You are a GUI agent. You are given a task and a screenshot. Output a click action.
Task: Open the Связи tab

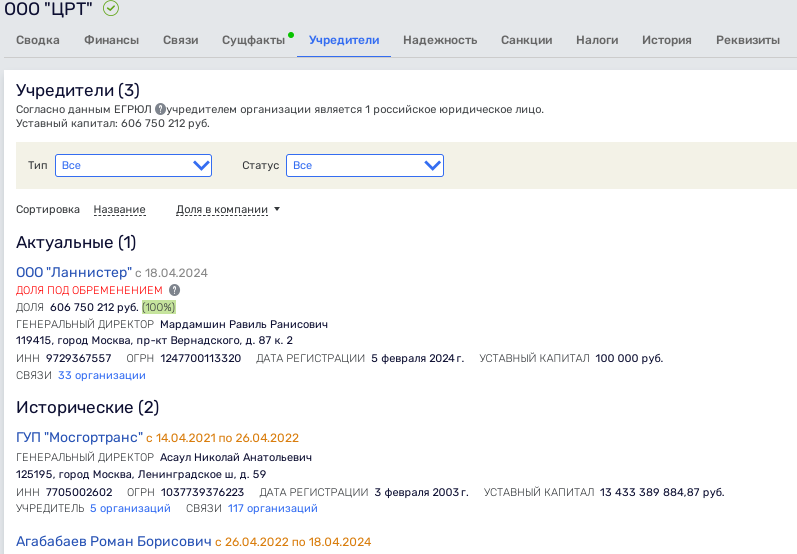point(180,40)
